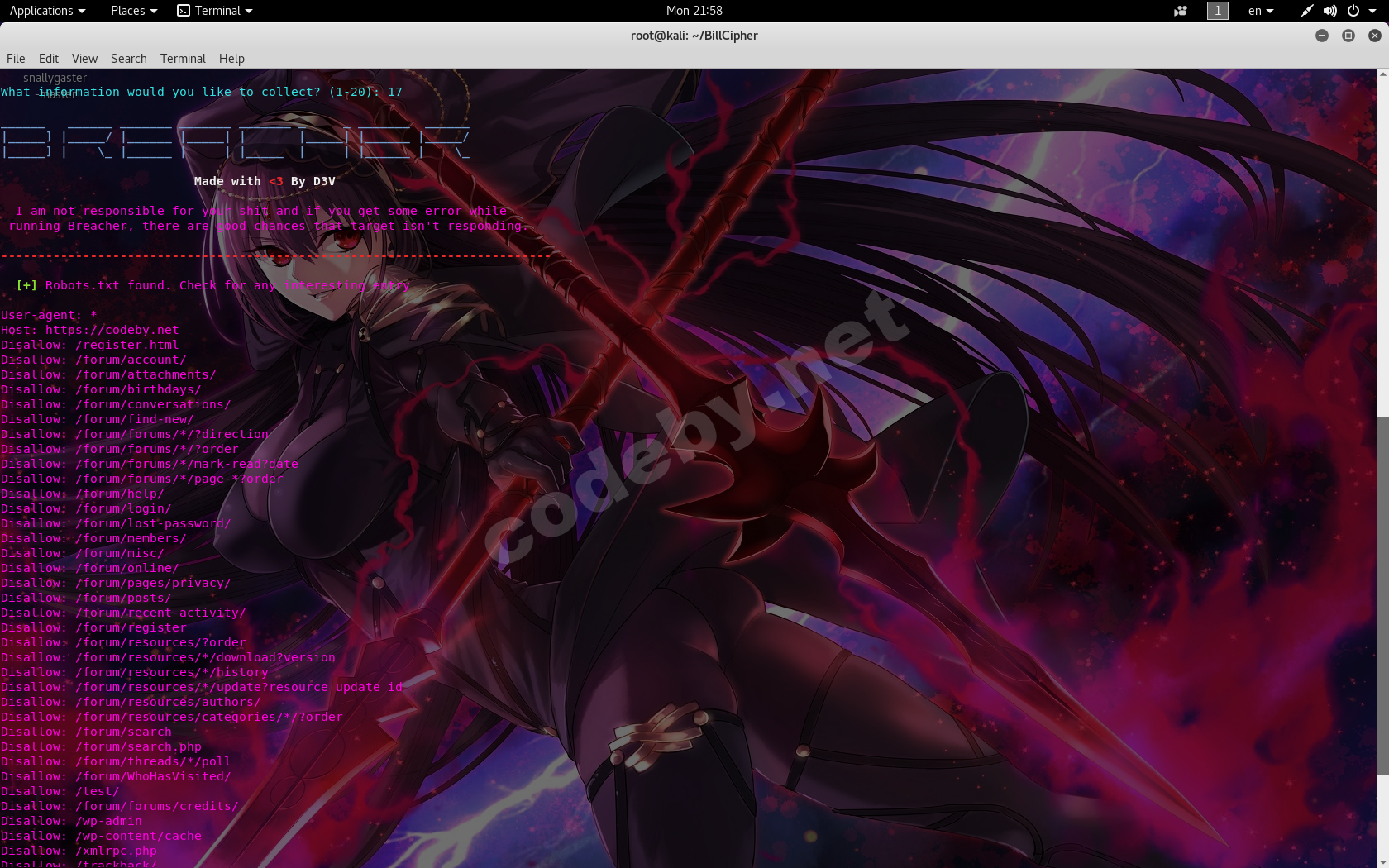1389x868 pixels.
Task: Click the screen recorder camera icon in top bar
Action: pos(1181,11)
